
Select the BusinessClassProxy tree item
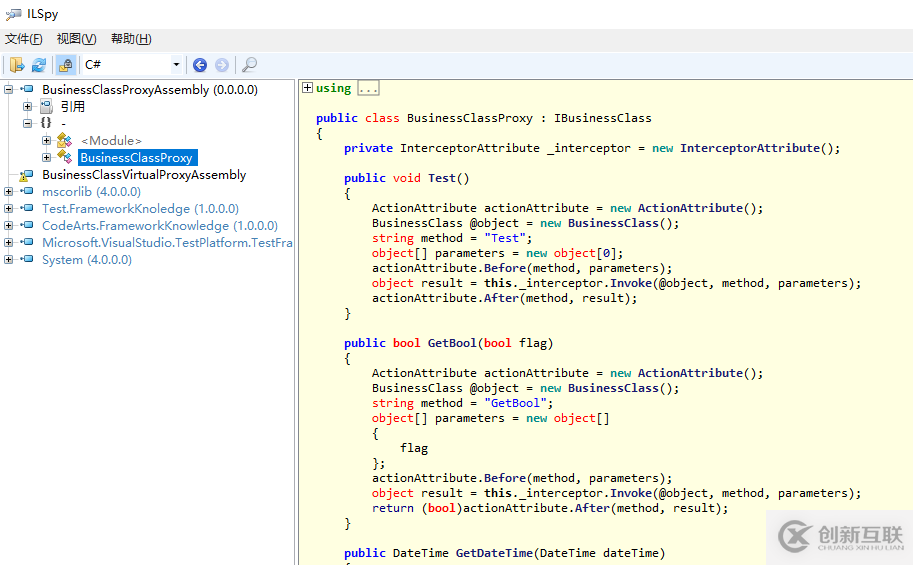coord(137,157)
